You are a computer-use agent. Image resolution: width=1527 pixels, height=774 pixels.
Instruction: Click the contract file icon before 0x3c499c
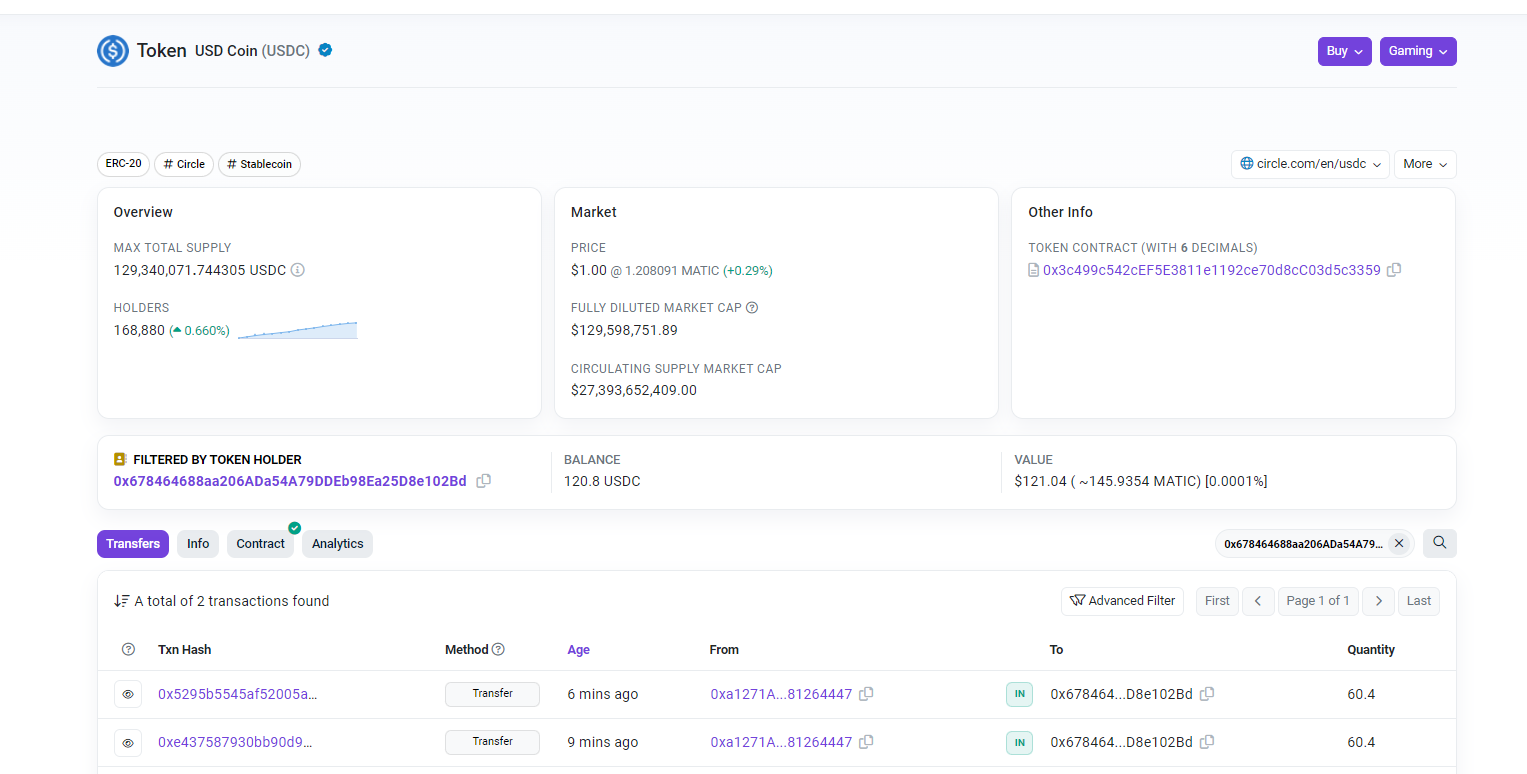coord(1034,270)
